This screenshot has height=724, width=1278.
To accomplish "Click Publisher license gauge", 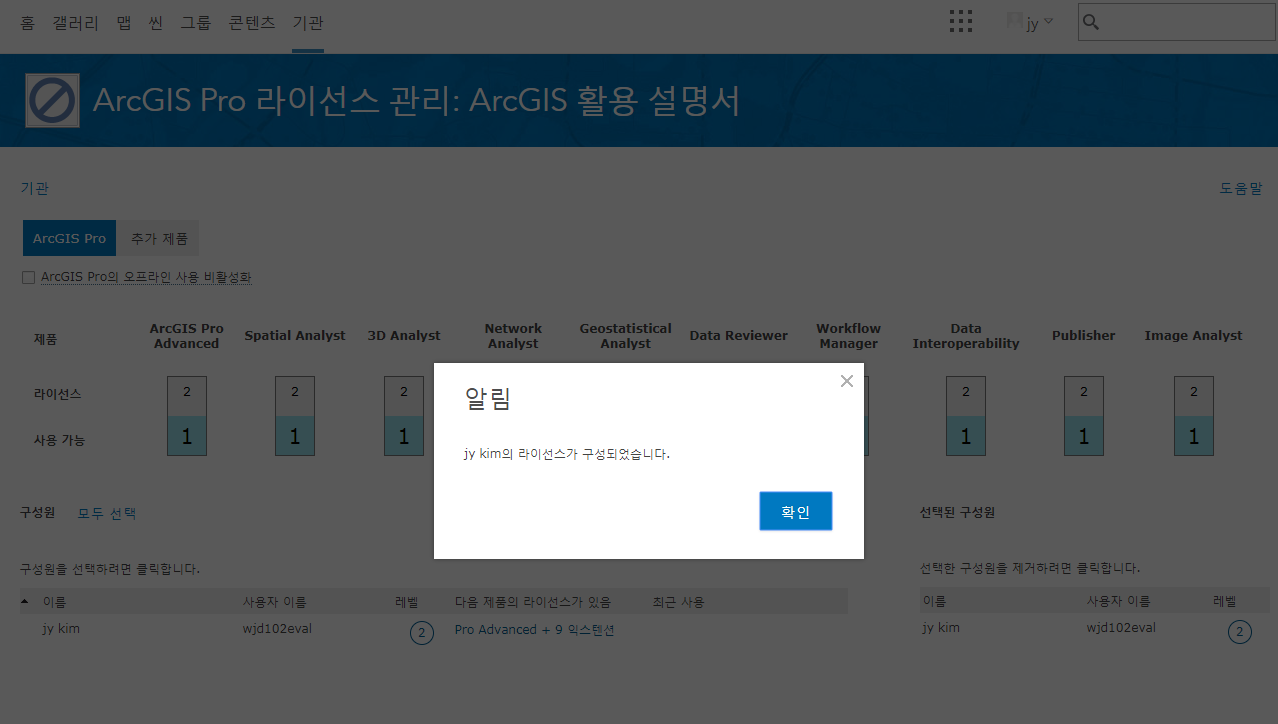I will pyautogui.click(x=1084, y=416).
